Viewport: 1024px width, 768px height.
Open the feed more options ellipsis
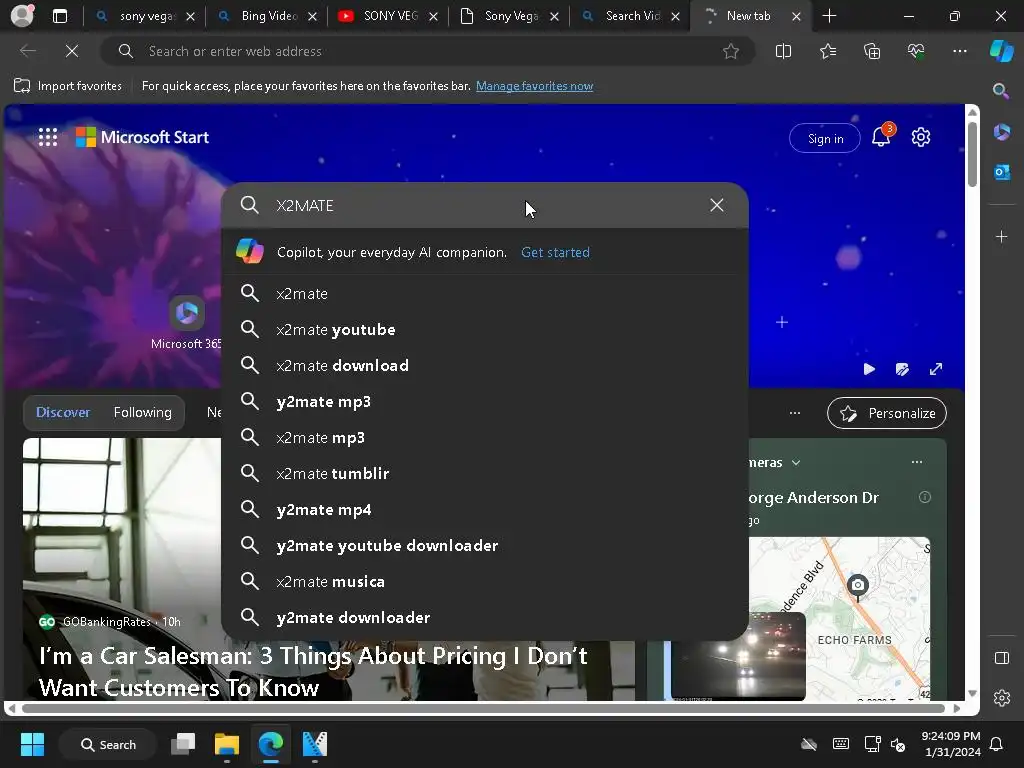coord(795,413)
